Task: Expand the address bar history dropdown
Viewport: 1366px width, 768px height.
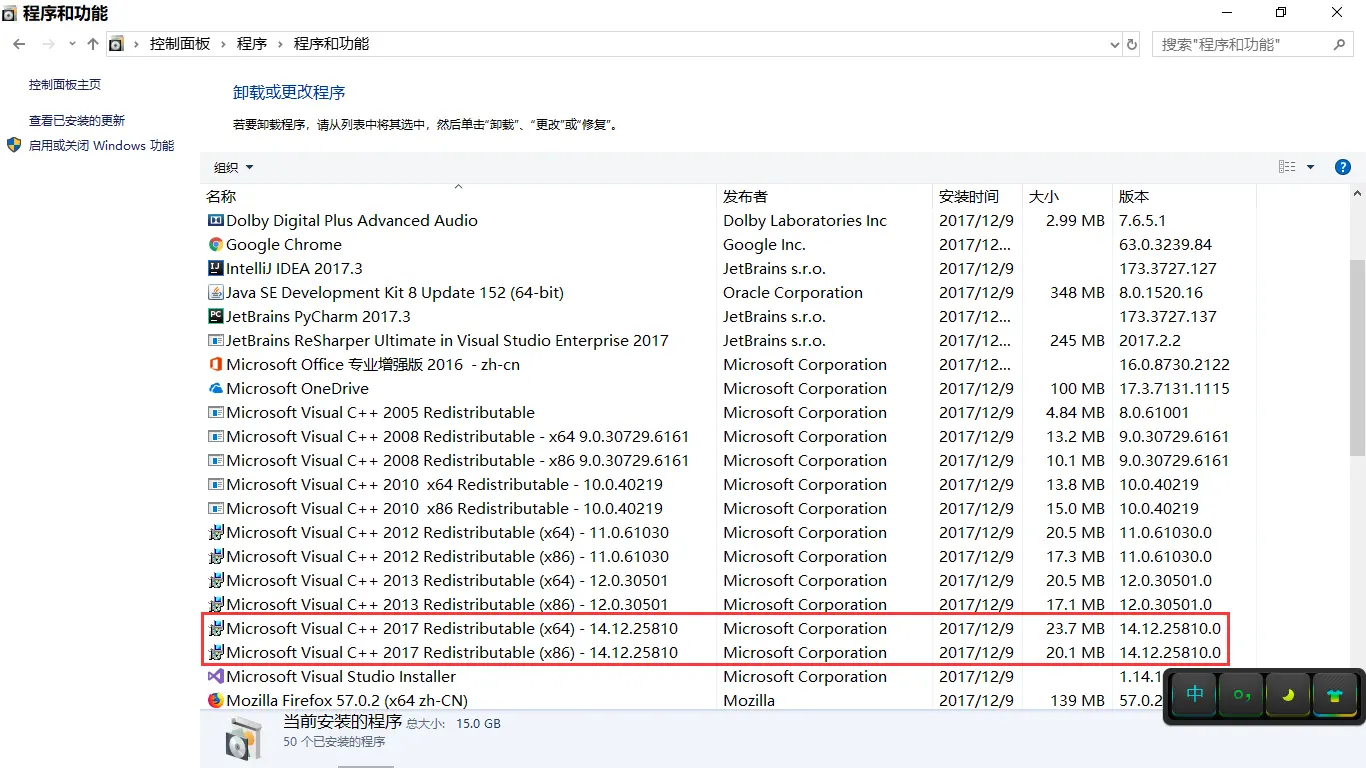Action: (x=1115, y=44)
